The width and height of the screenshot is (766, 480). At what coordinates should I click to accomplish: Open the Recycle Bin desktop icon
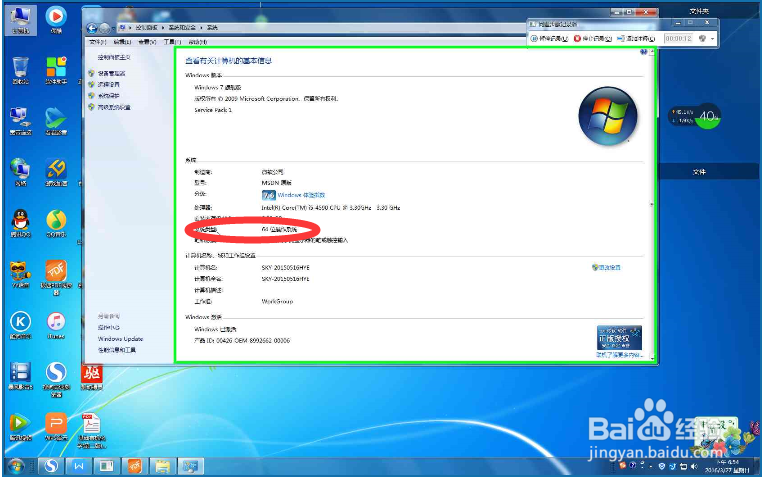pyautogui.click(x=20, y=70)
